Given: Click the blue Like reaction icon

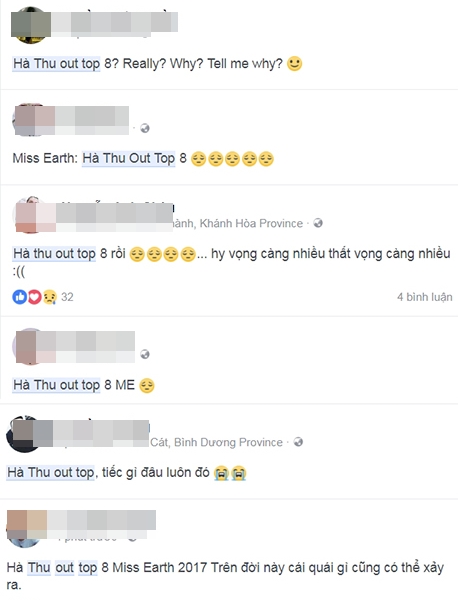Looking at the screenshot, I should pos(19,297).
